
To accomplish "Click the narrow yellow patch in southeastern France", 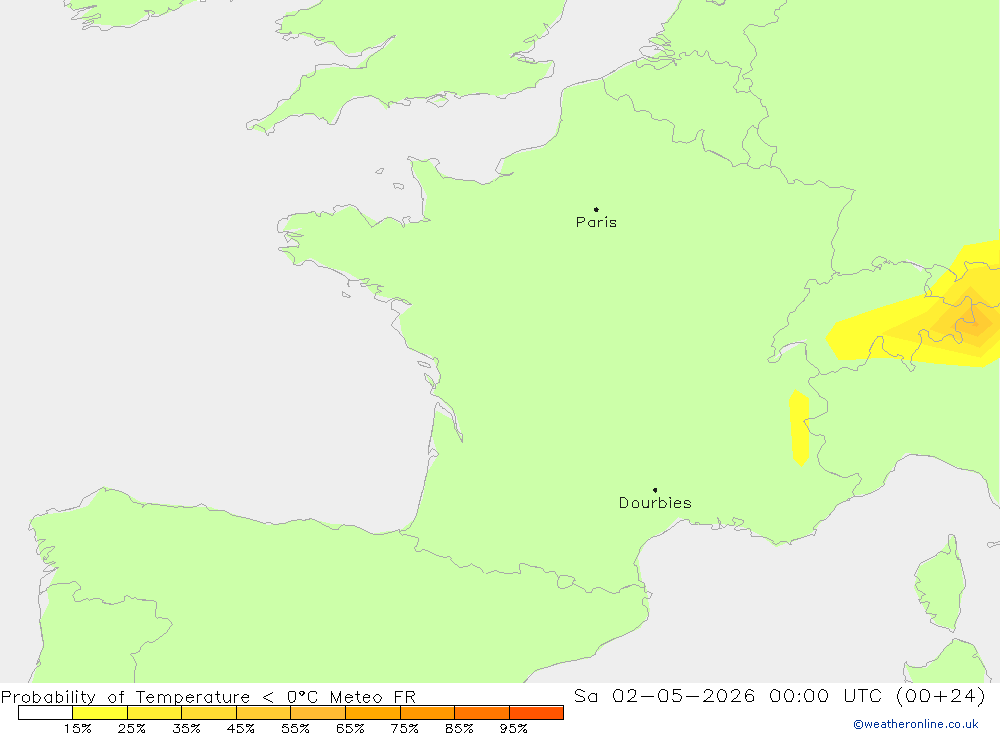I will [799, 427].
